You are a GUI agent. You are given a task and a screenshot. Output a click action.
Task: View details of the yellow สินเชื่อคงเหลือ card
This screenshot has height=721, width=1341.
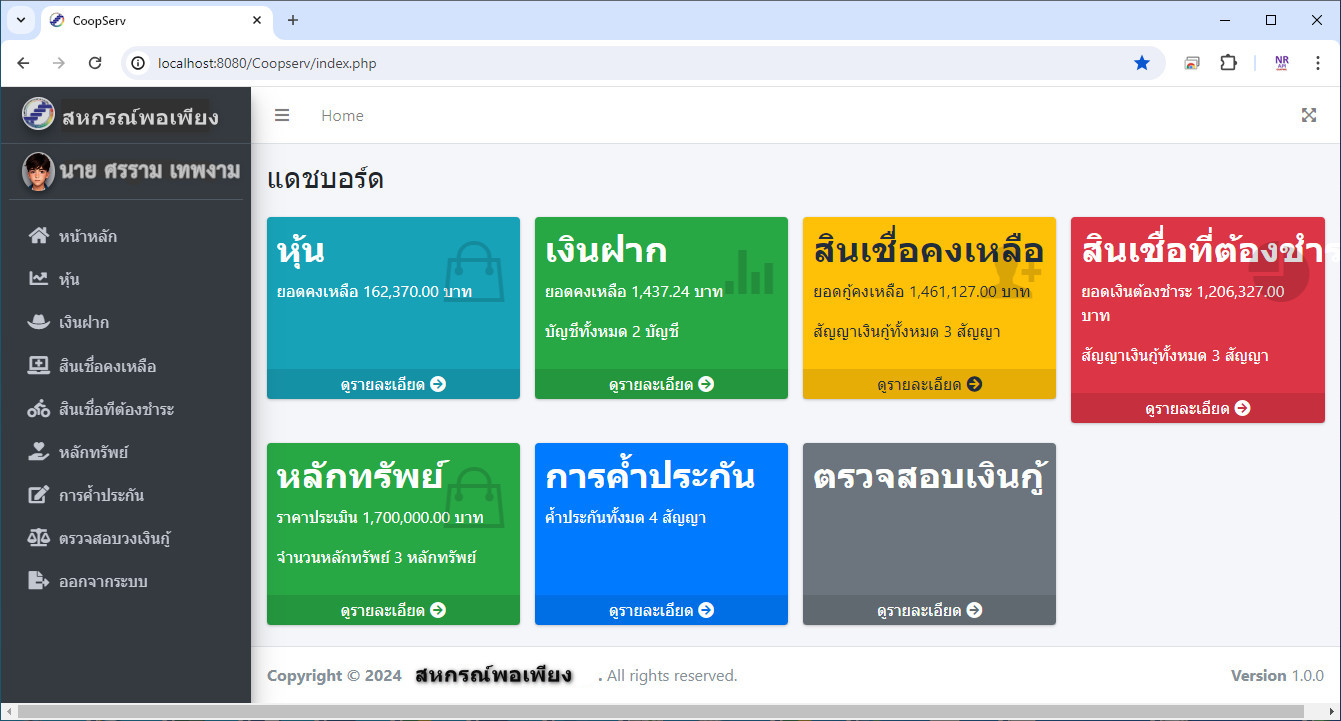tap(929, 384)
